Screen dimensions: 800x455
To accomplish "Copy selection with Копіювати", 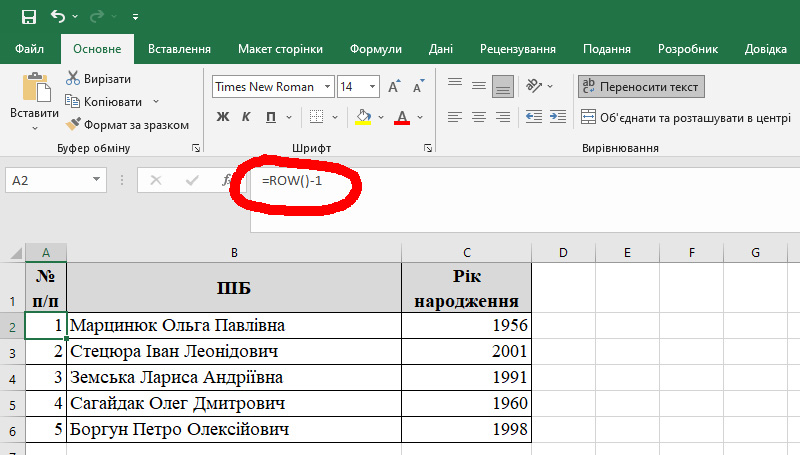I will [104, 102].
